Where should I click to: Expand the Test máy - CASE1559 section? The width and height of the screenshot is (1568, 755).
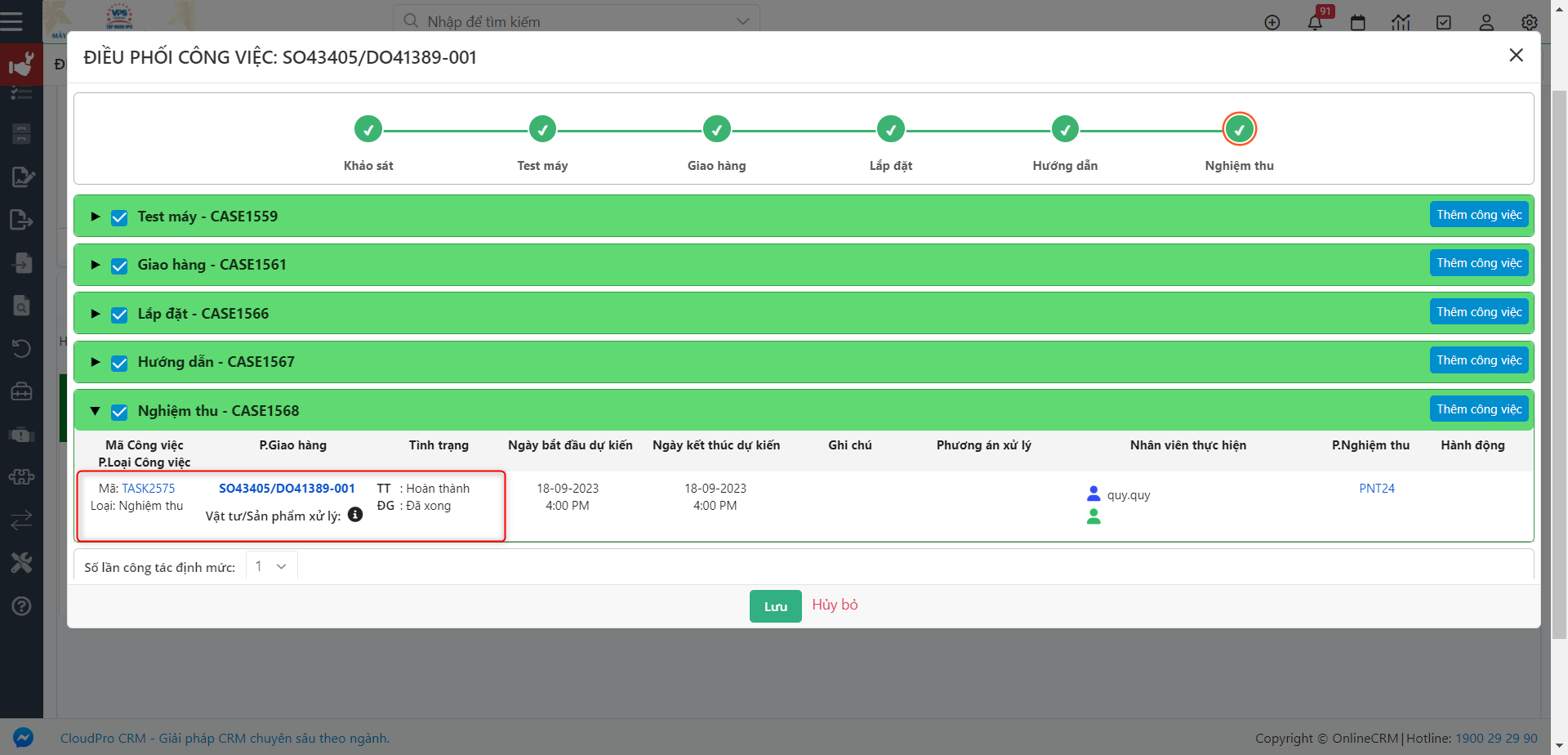[x=96, y=217]
